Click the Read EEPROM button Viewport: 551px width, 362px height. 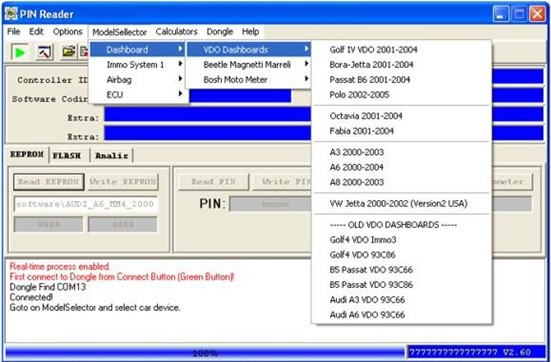[x=49, y=182]
